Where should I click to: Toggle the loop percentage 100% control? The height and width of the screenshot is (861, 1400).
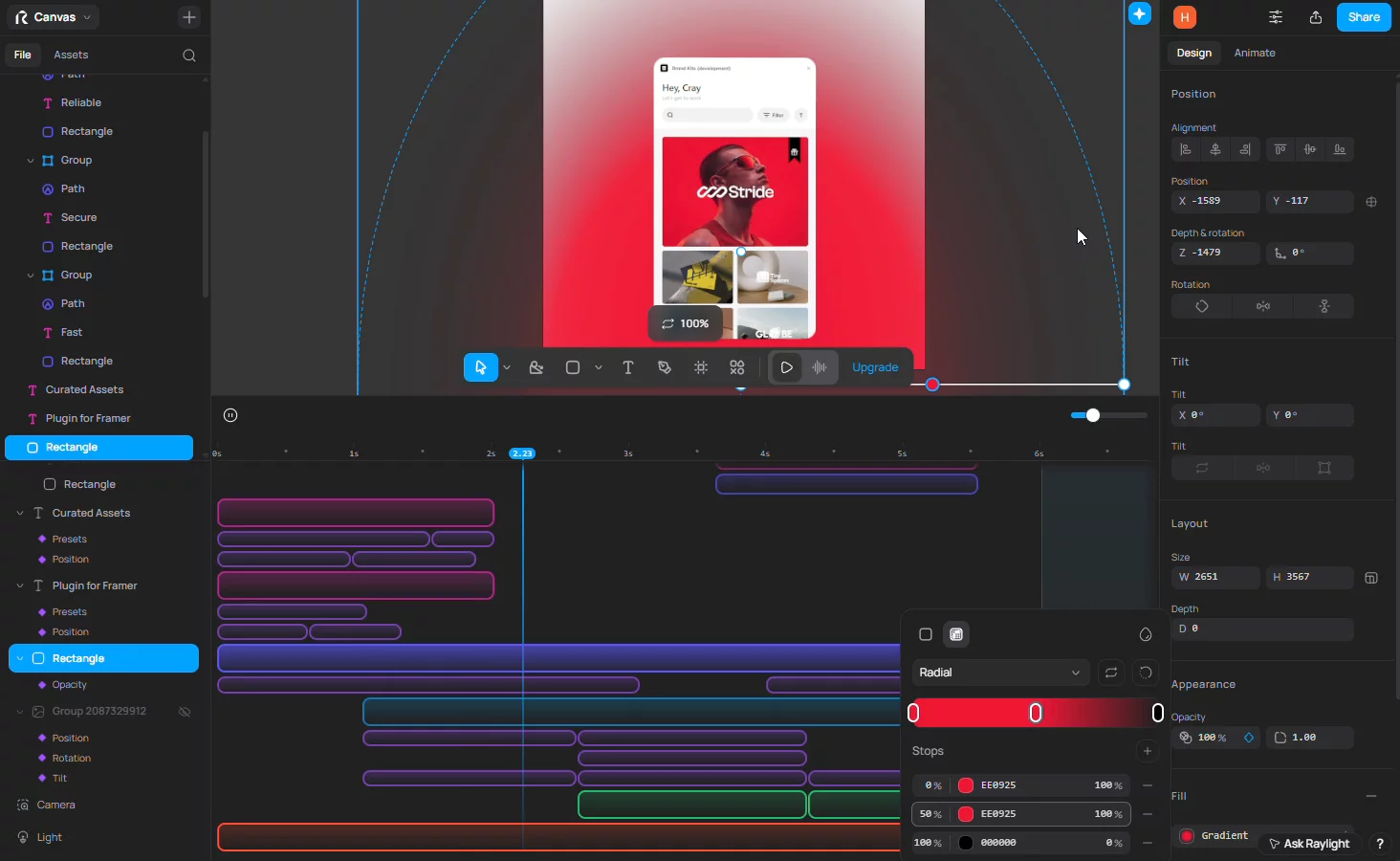point(686,323)
